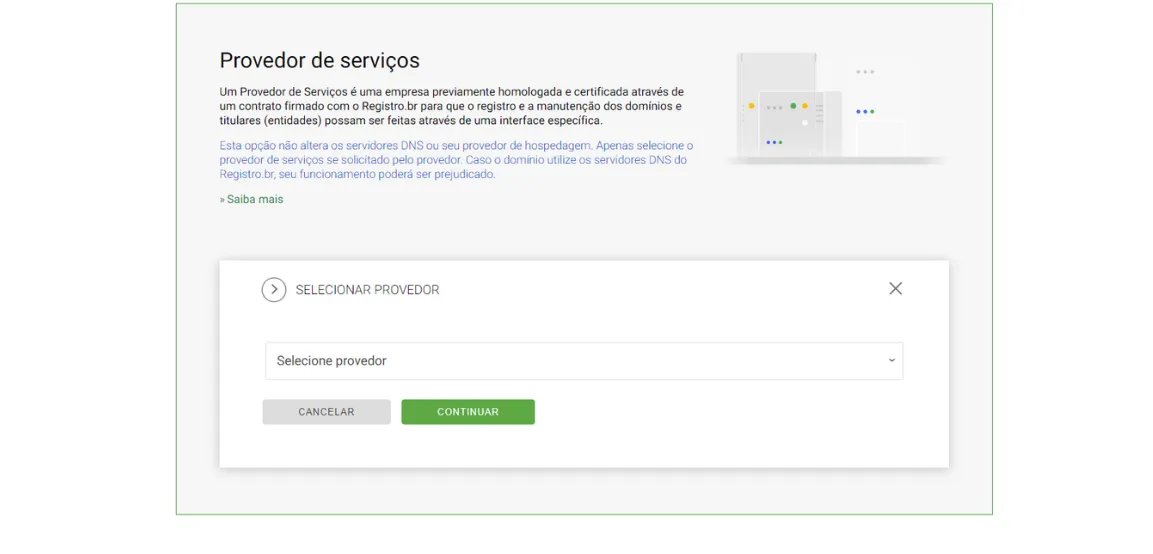Click the black provider description paragraph

pos(452,106)
